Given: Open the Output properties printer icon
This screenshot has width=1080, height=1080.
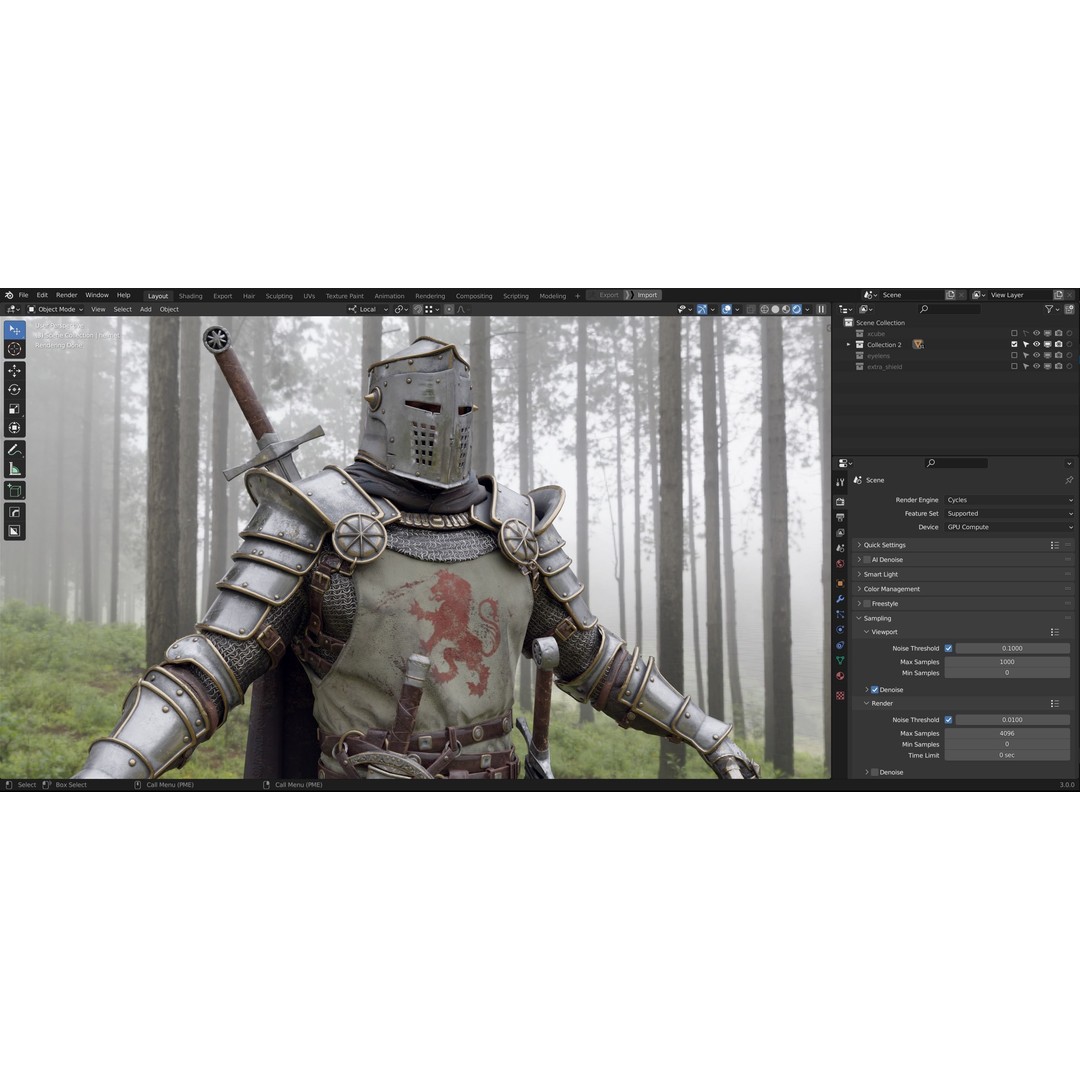Looking at the screenshot, I should point(840,517).
